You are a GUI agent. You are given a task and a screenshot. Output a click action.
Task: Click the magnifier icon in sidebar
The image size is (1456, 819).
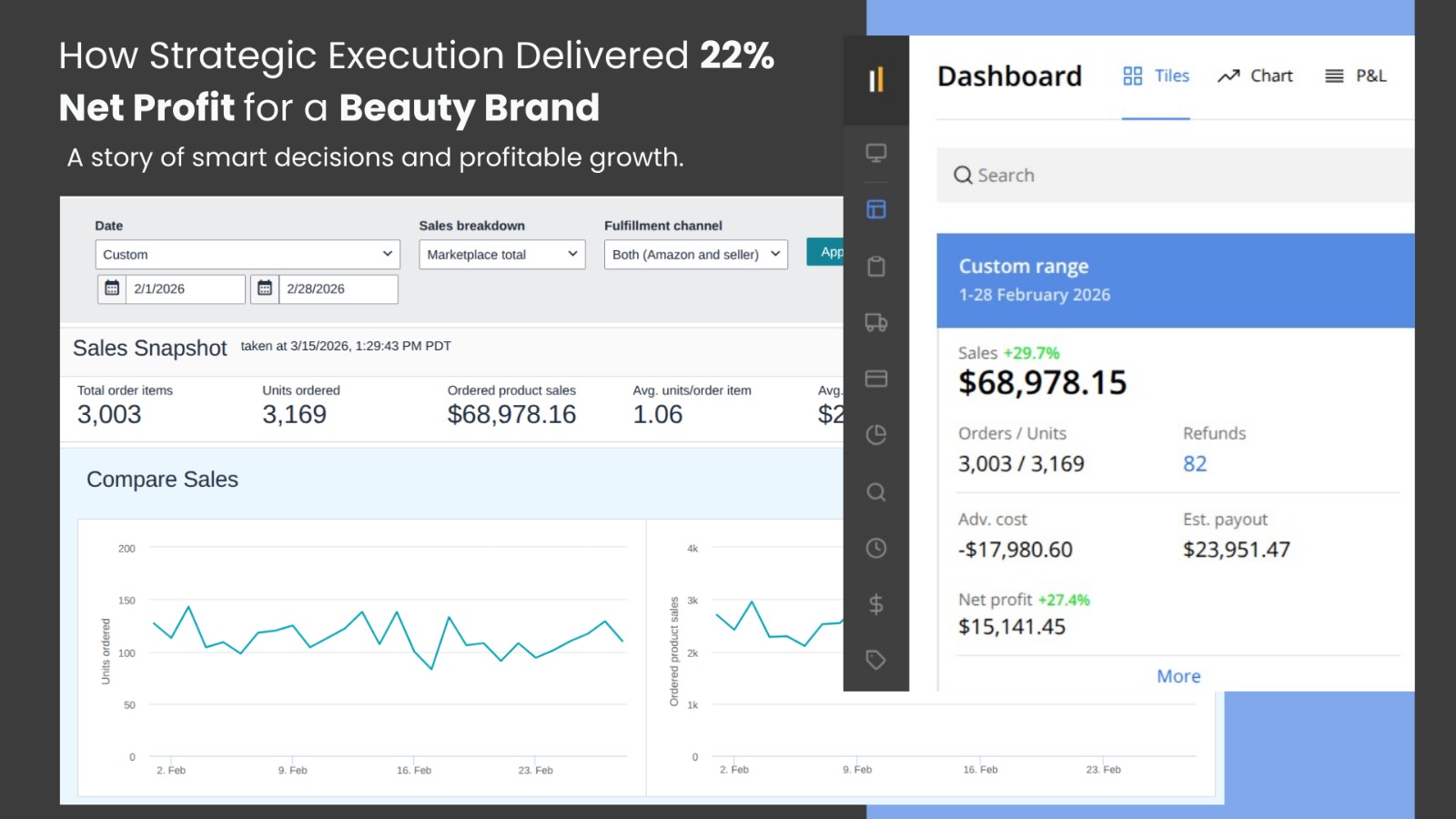click(875, 492)
